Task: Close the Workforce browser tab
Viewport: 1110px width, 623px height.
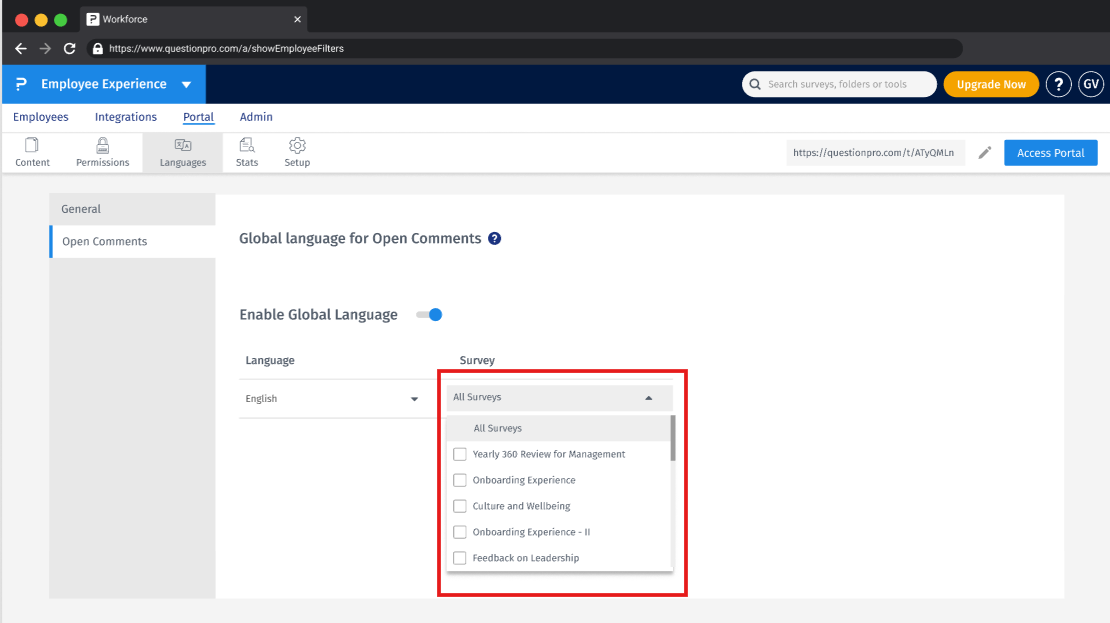Action: point(297,19)
